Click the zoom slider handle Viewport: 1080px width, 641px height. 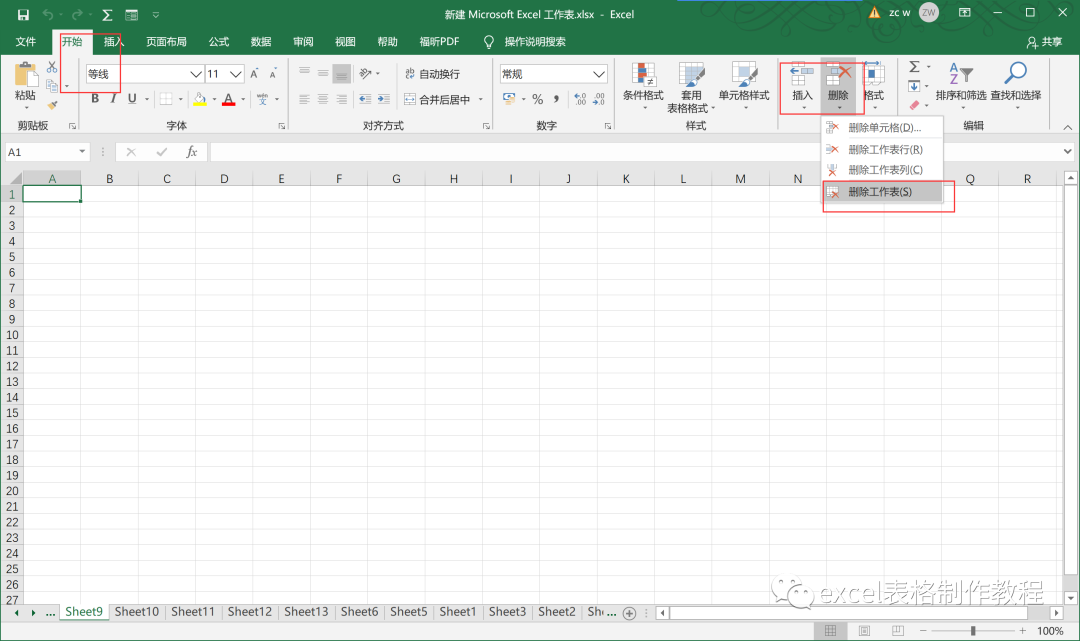[x=973, y=631]
